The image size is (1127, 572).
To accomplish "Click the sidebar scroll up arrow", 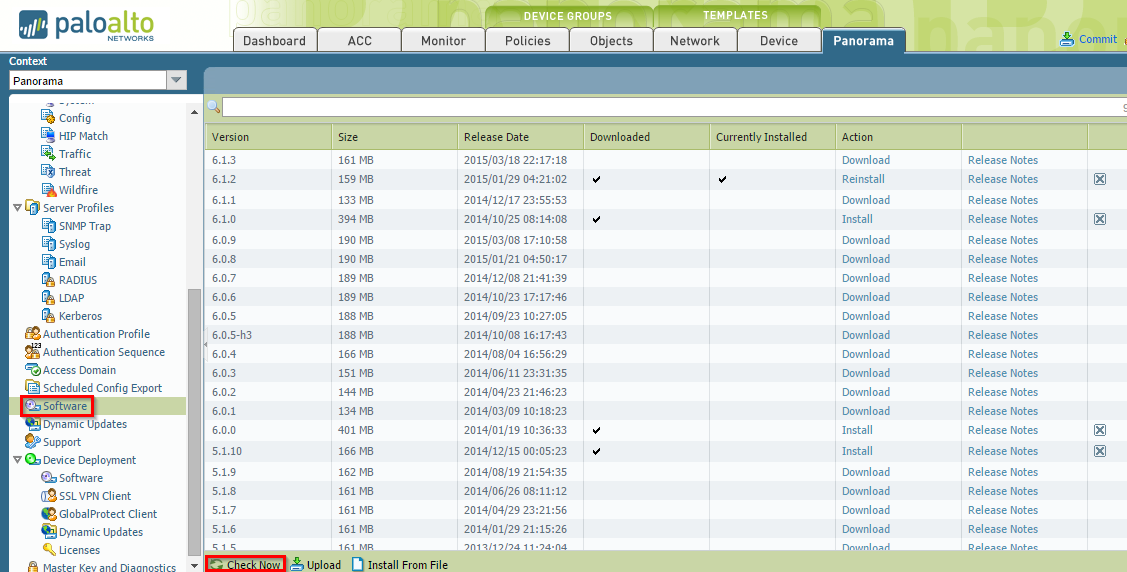I will pyautogui.click(x=194, y=112).
